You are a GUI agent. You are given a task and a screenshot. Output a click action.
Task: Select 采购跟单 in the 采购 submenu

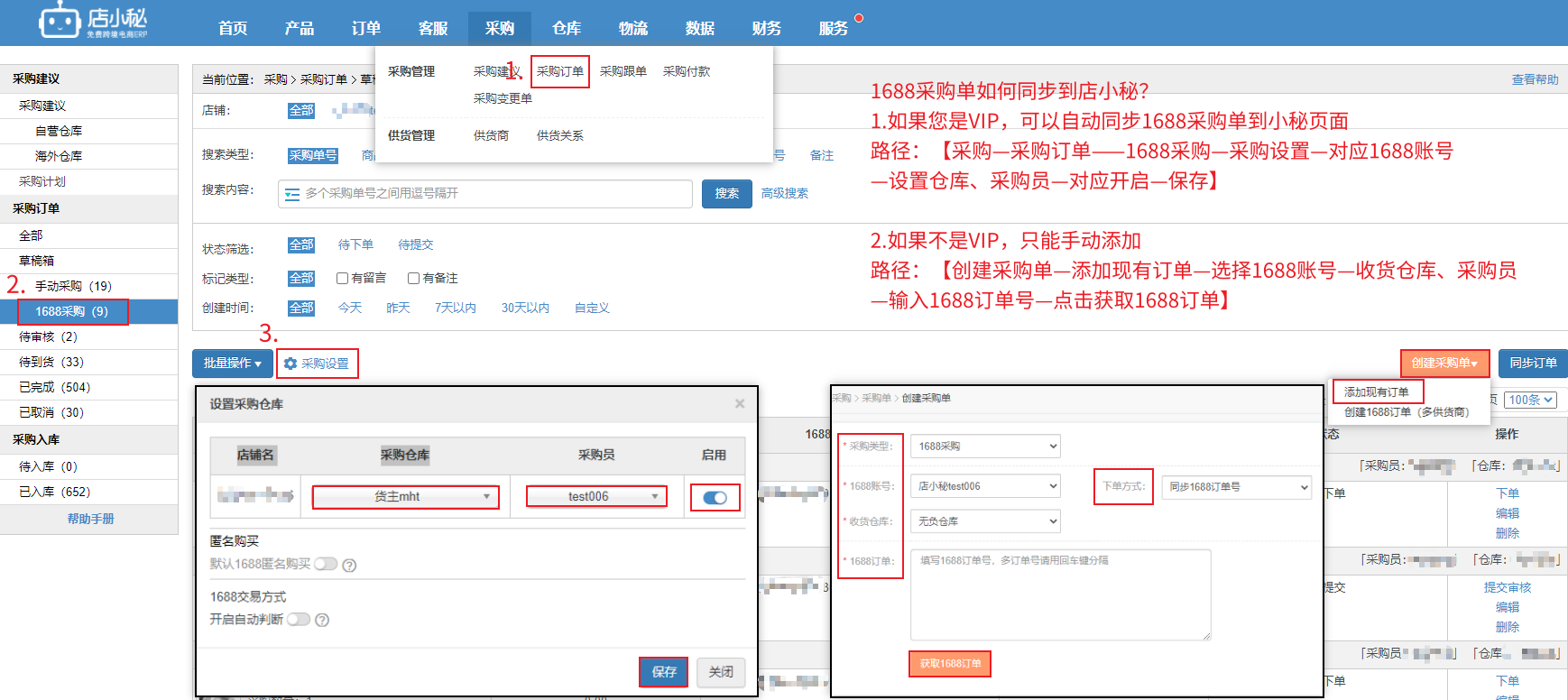click(623, 71)
